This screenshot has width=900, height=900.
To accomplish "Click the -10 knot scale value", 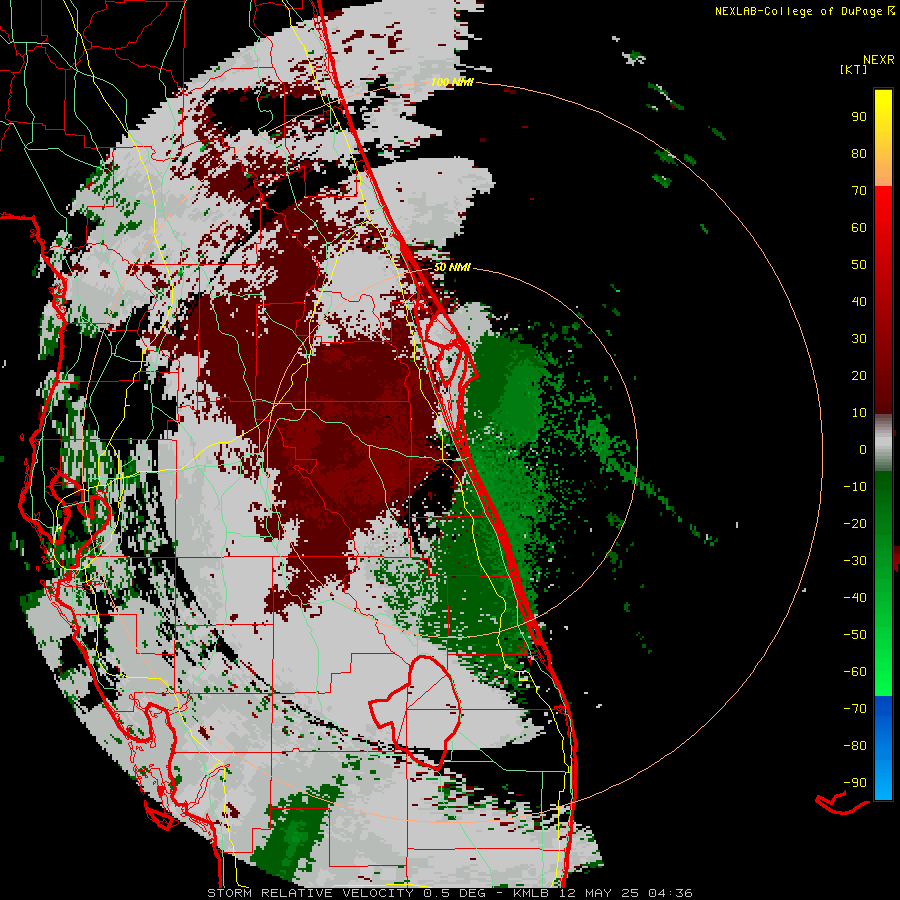I will (x=855, y=487).
